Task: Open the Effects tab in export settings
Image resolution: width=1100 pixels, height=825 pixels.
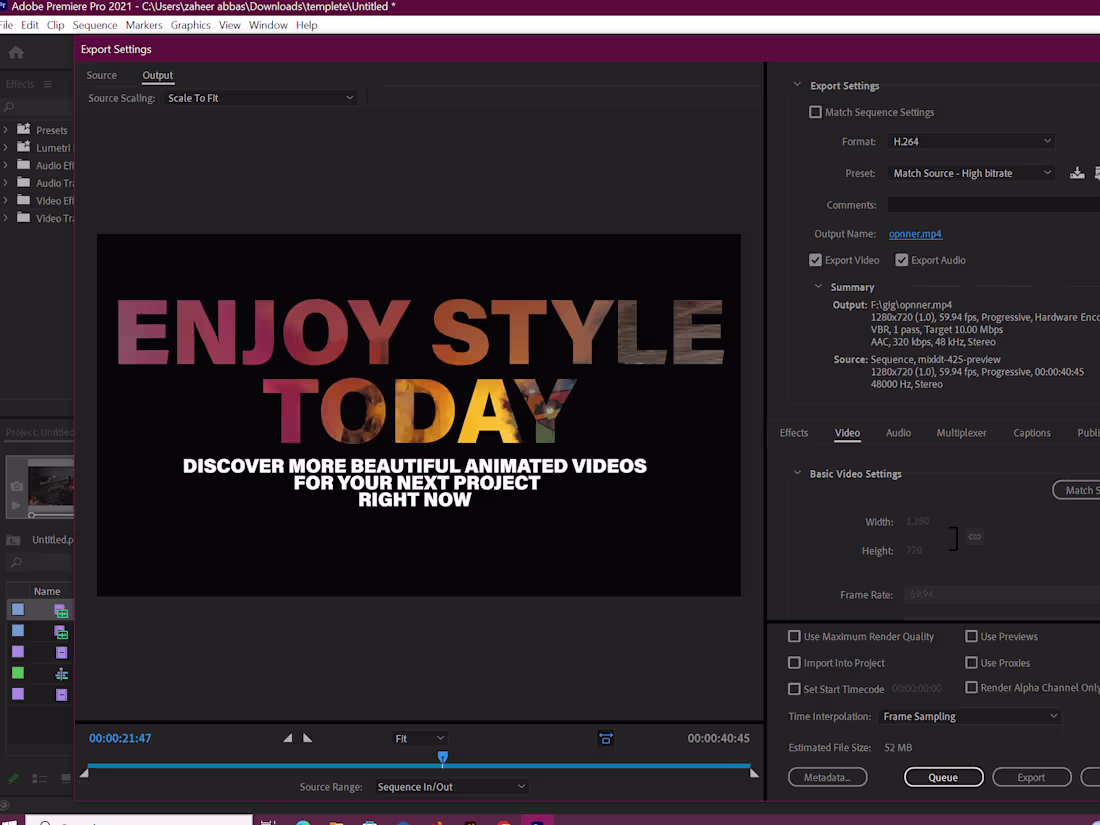Action: (x=794, y=433)
